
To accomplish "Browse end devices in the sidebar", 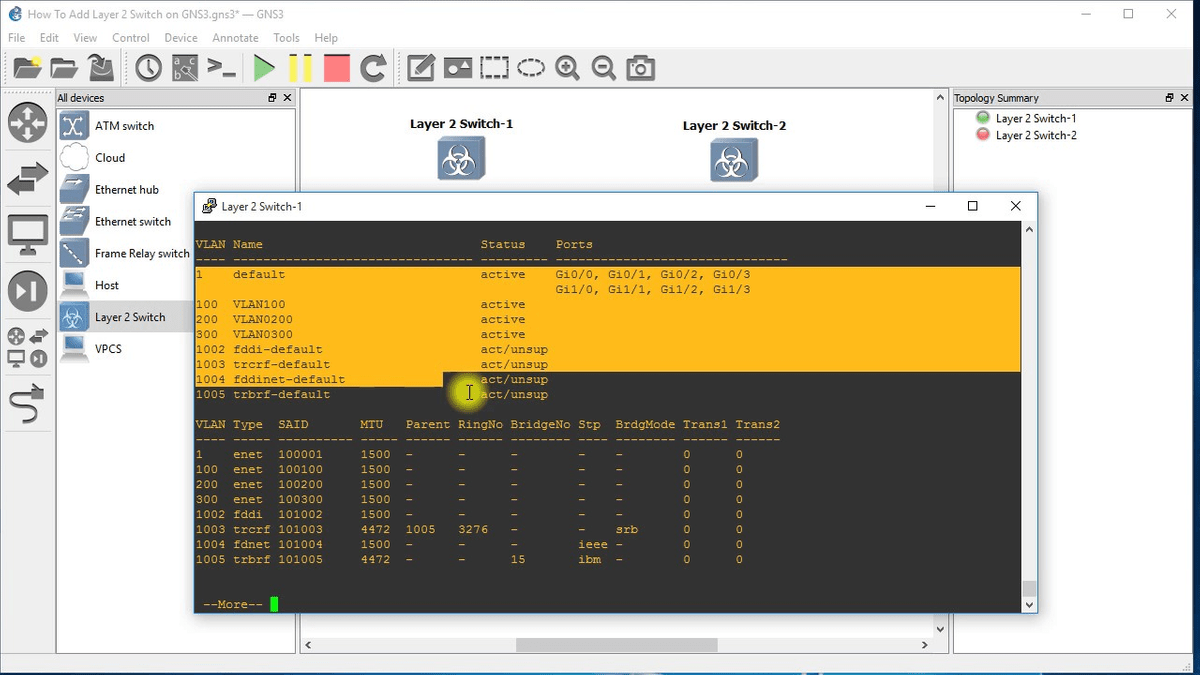I will click(x=27, y=234).
